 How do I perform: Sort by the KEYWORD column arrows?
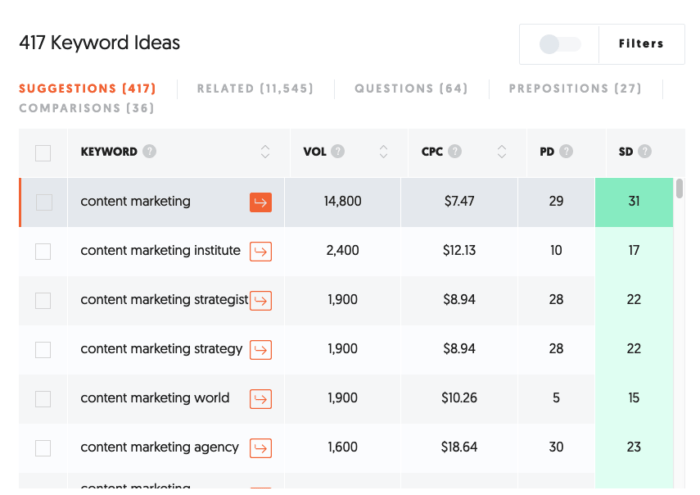(x=265, y=151)
